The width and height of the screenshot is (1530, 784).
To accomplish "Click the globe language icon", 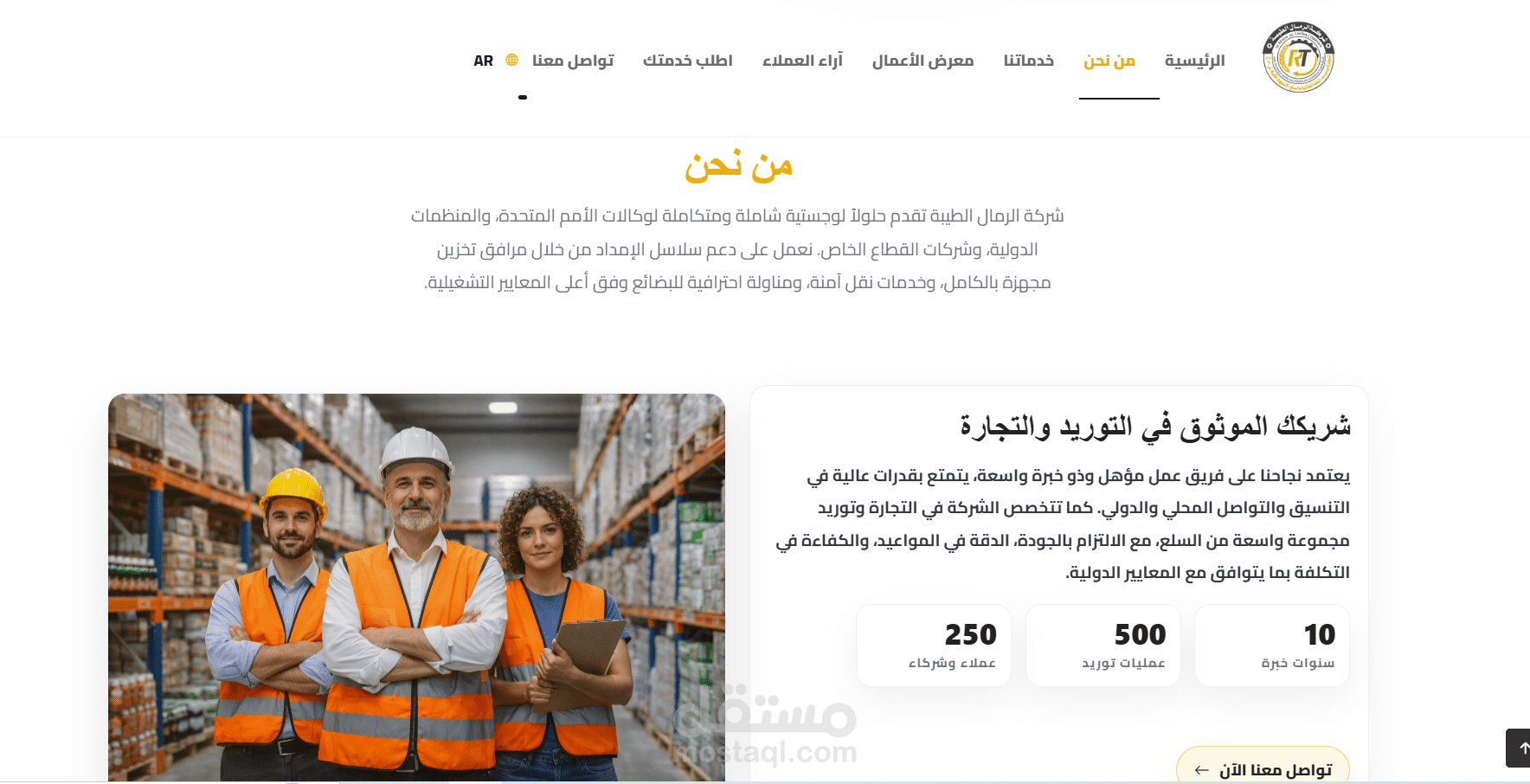I will [512, 60].
